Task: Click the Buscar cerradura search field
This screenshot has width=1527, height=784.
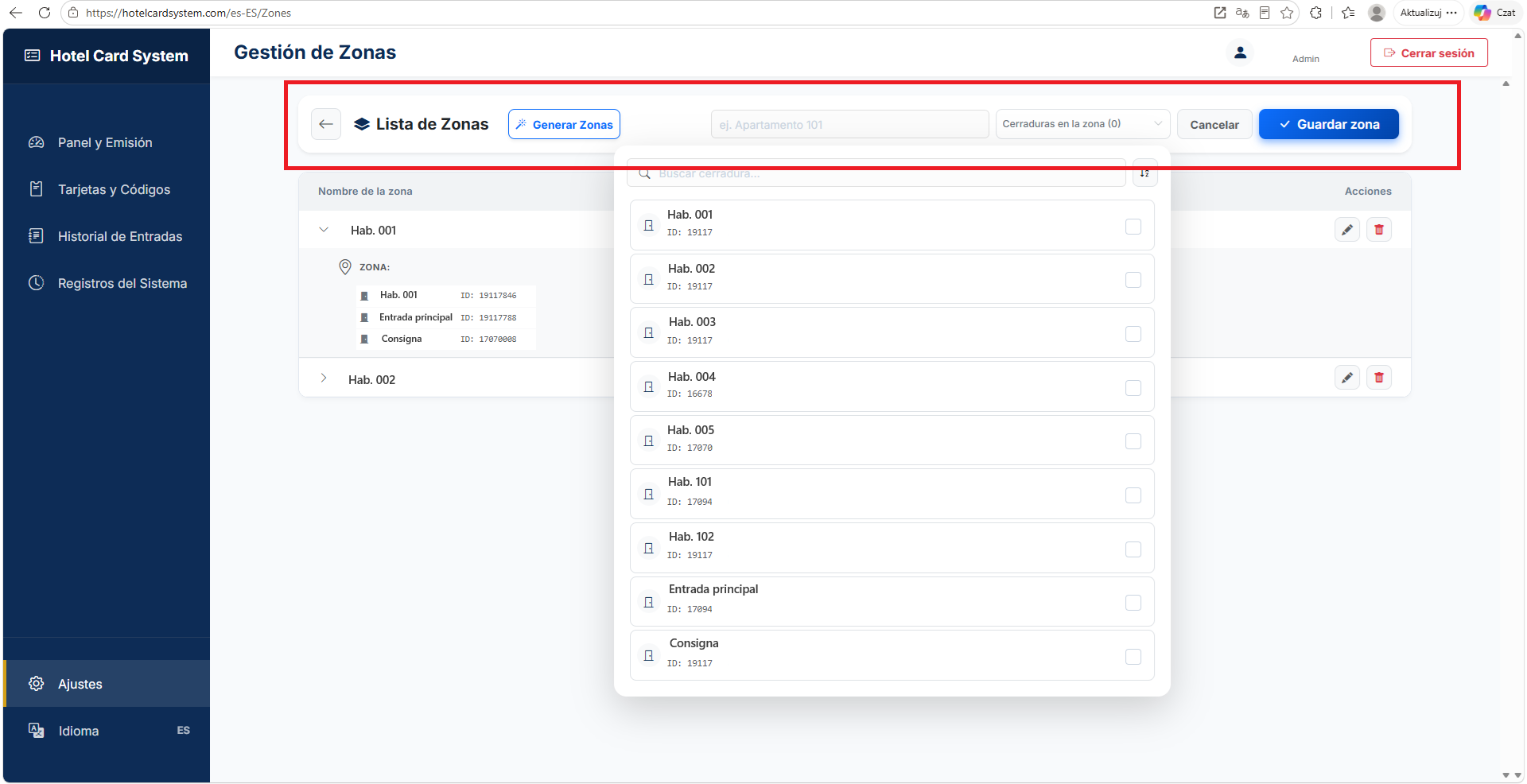Action: click(876, 173)
